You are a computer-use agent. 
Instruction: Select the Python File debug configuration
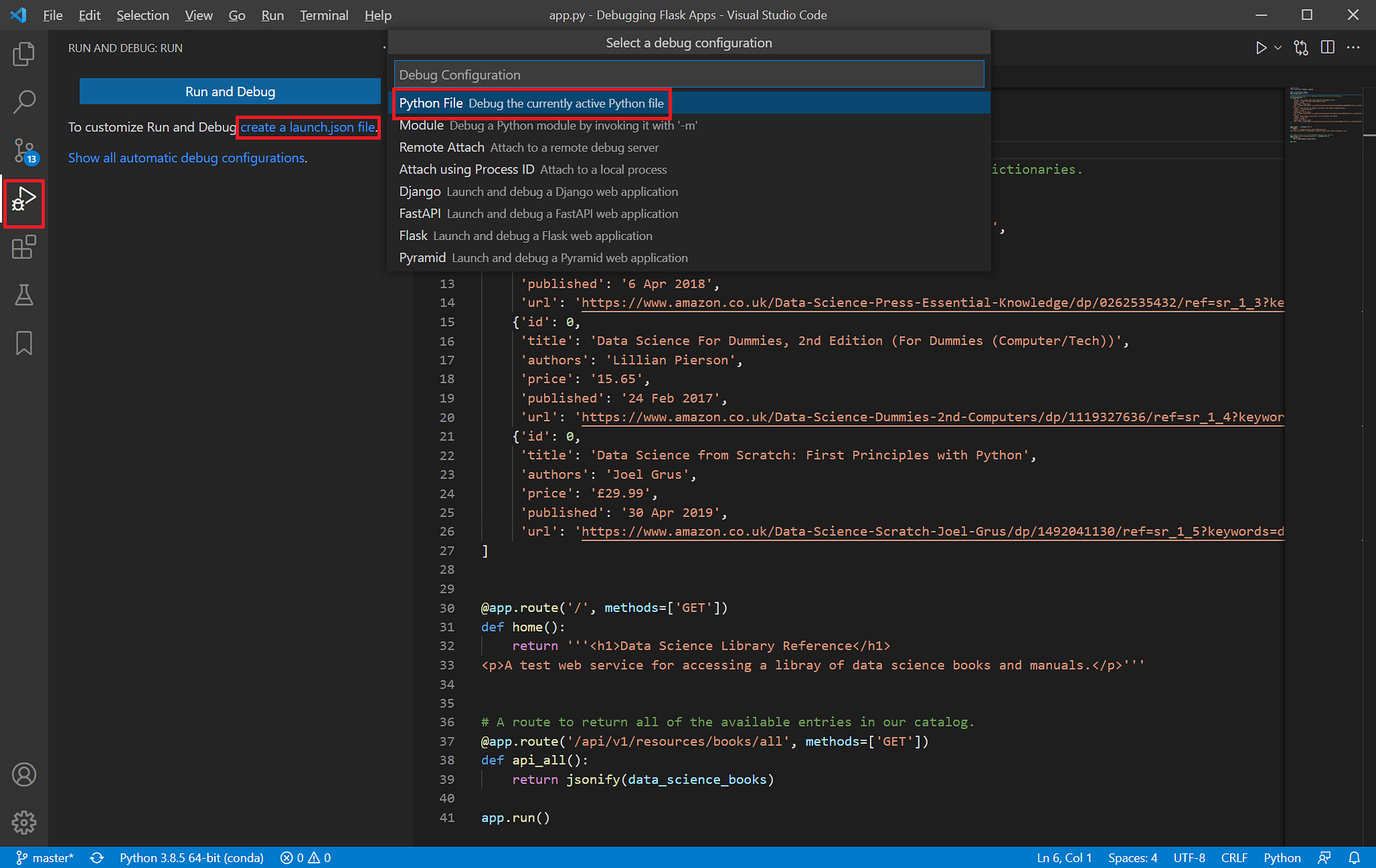pos(689,103)
